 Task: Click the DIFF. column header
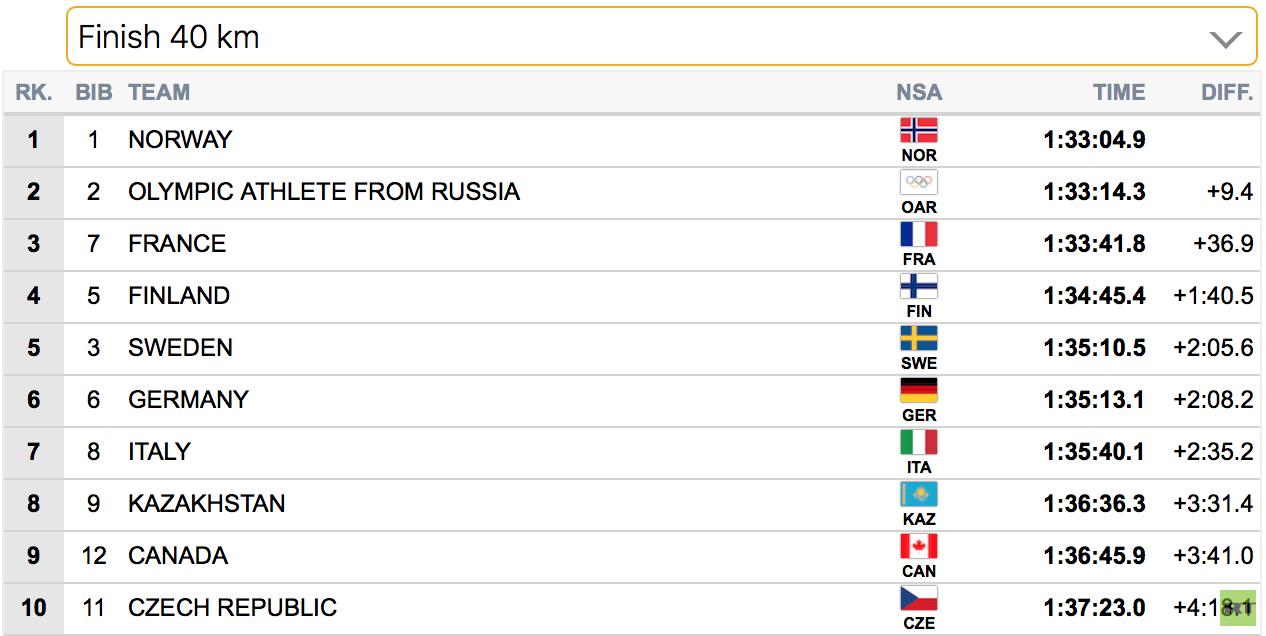coord(1227,92)
